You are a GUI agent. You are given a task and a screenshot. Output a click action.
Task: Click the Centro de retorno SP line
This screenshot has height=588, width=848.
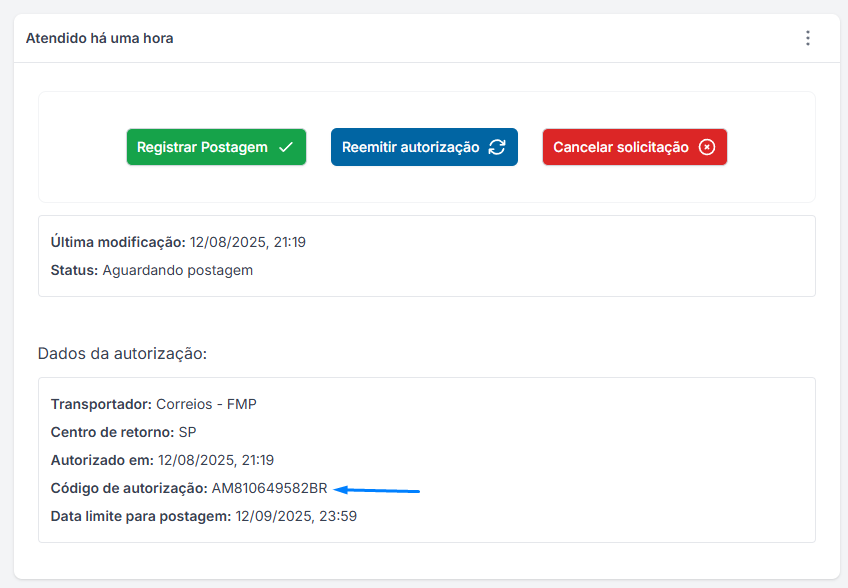(122, 432)
